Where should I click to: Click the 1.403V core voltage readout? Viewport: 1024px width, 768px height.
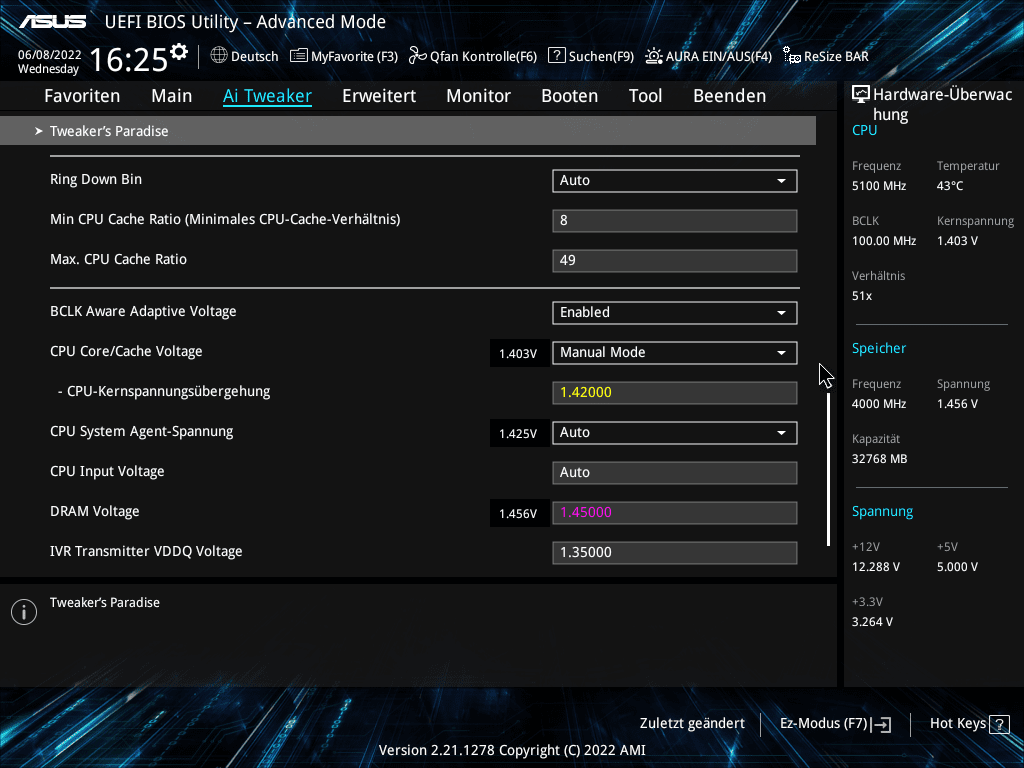[x=518, y=353]
